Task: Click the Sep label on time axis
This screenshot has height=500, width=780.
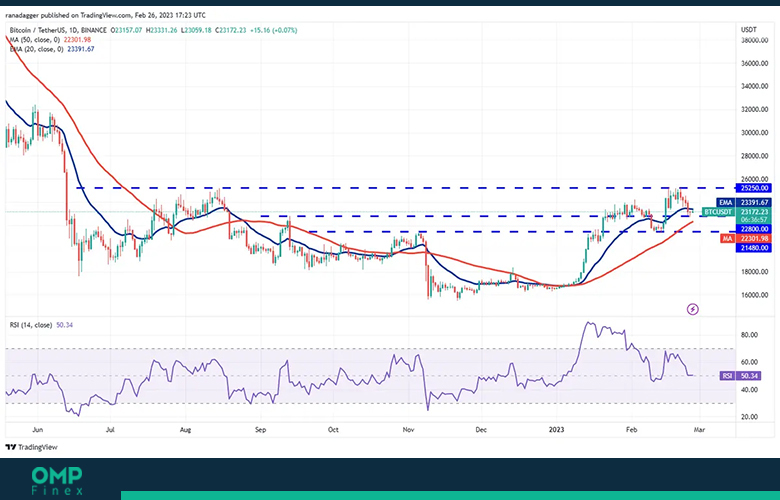Action: click(260, 429)
